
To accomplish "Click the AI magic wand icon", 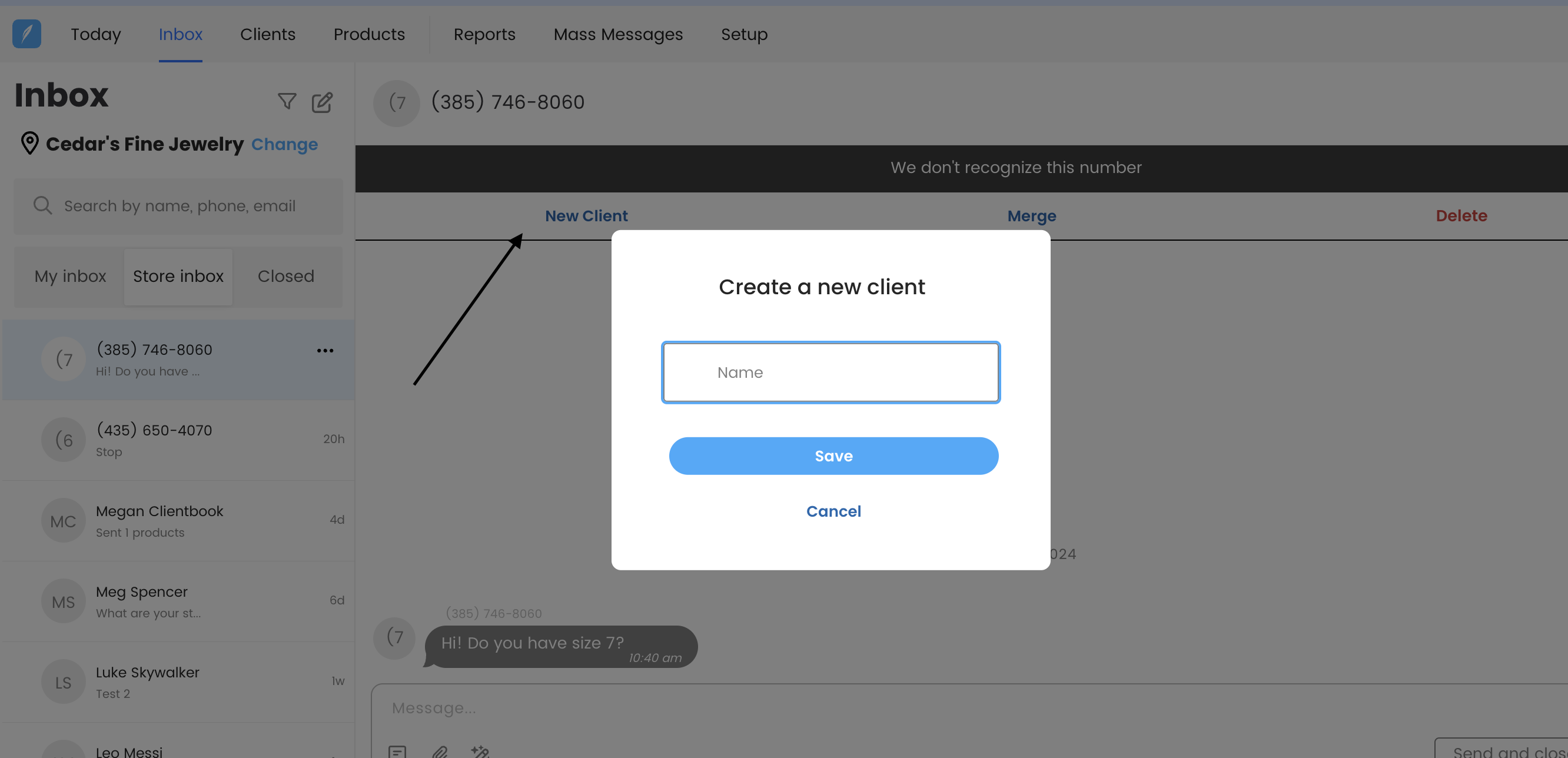I will click(x=480, y=752).
